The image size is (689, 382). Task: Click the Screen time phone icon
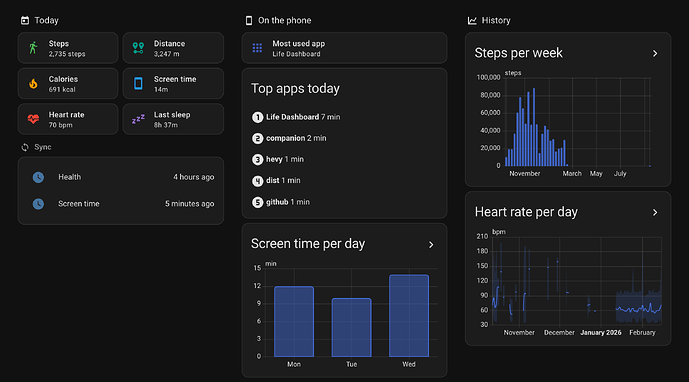point(138,84)
